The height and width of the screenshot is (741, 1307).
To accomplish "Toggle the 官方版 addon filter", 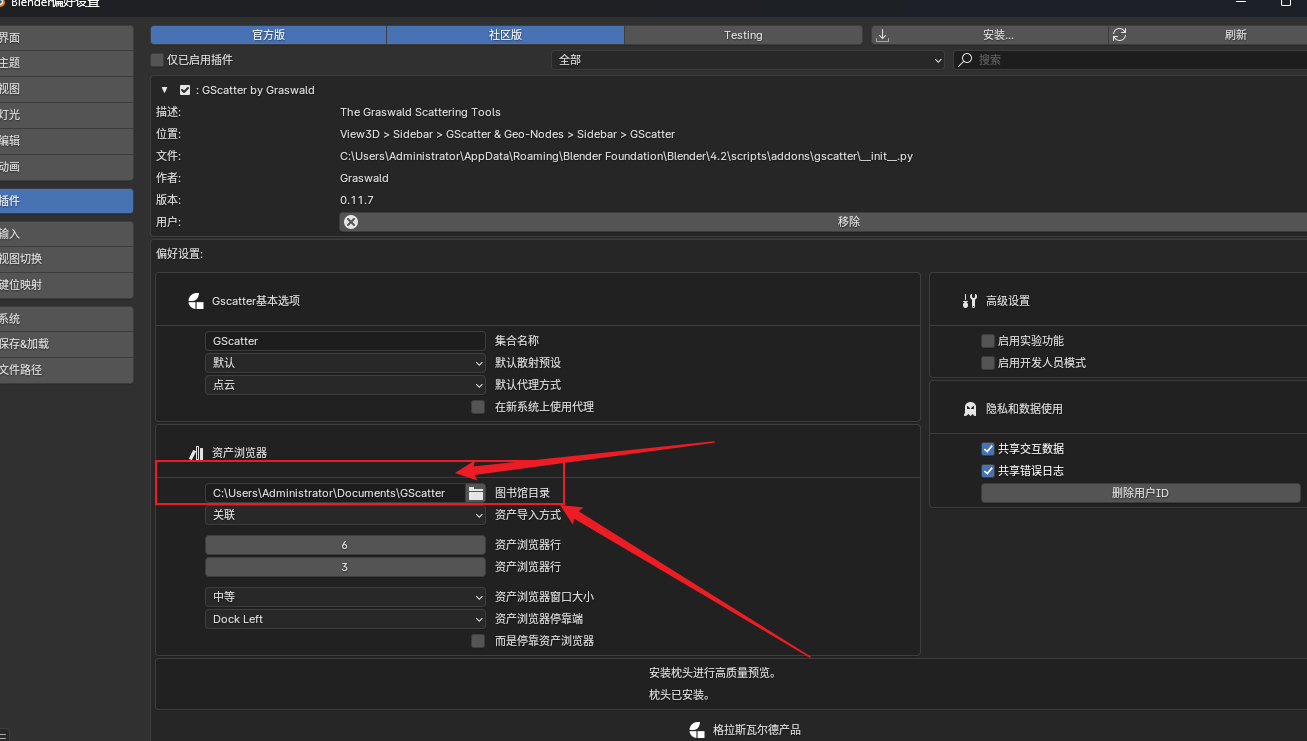I will point(268,35).
